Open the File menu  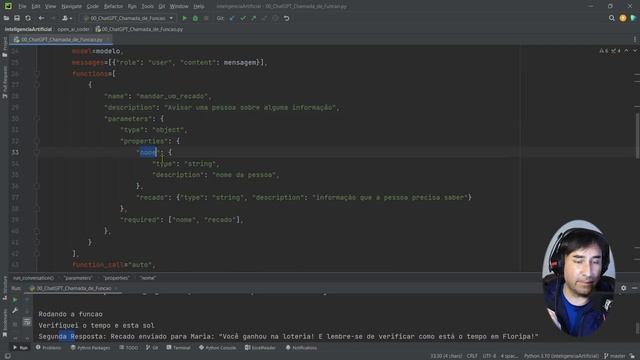click(22, 7)
